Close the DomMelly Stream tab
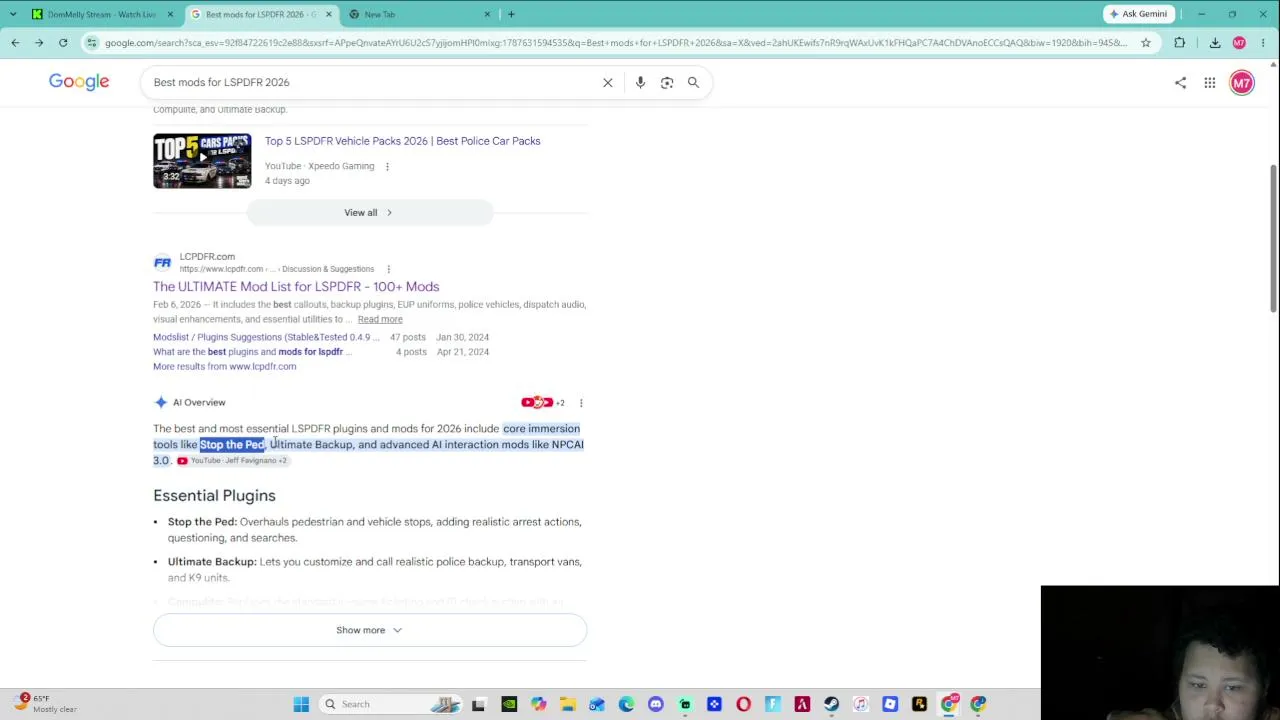This screenshot has height=720, width=1280. [x=170, y=14]
